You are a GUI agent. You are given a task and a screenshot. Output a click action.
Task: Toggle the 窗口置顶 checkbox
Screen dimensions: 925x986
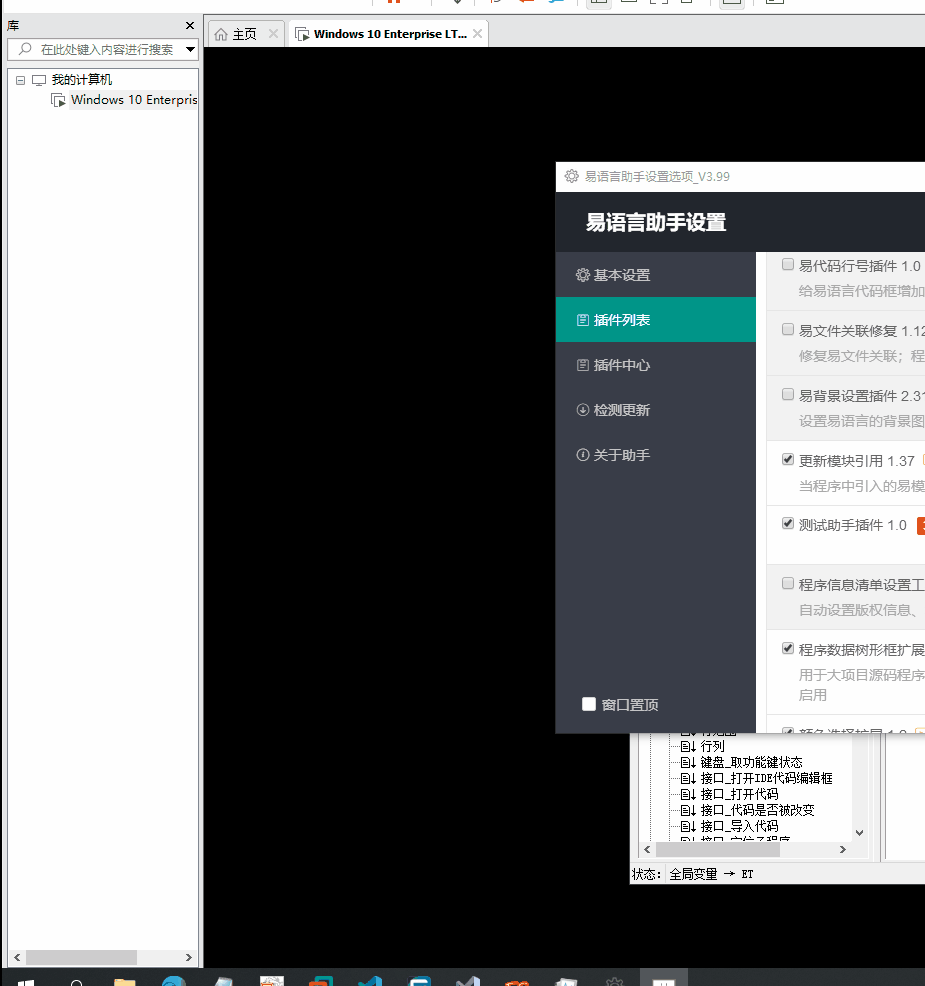click(589, 704)
